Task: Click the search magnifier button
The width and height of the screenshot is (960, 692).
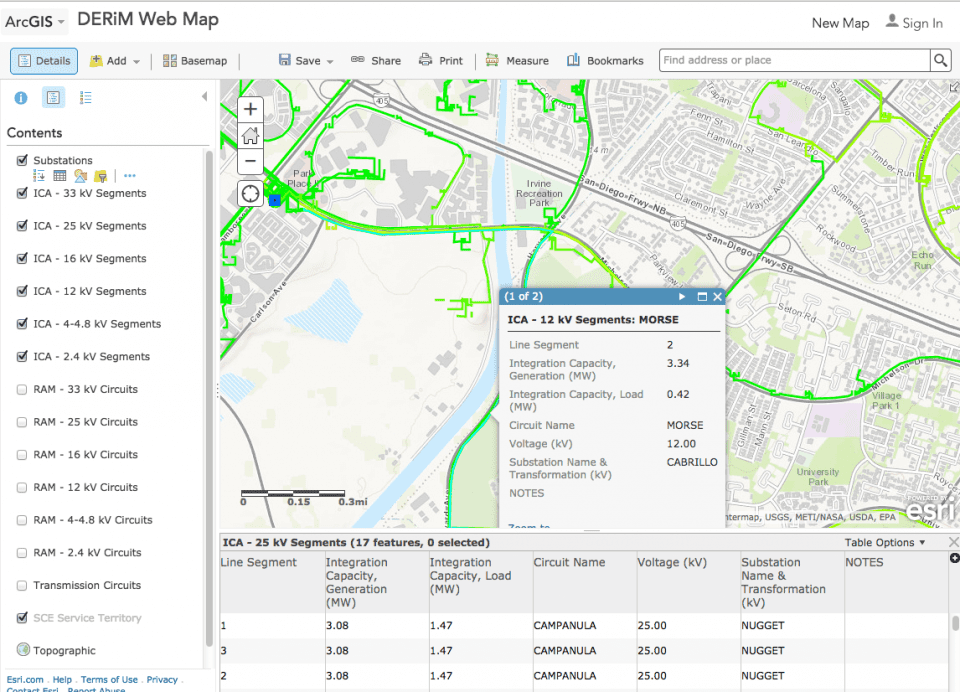Action: click(x=940, y=61)
